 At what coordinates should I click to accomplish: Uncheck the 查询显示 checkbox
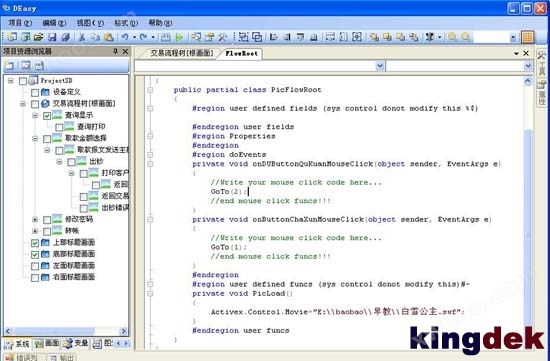(47, 115)
